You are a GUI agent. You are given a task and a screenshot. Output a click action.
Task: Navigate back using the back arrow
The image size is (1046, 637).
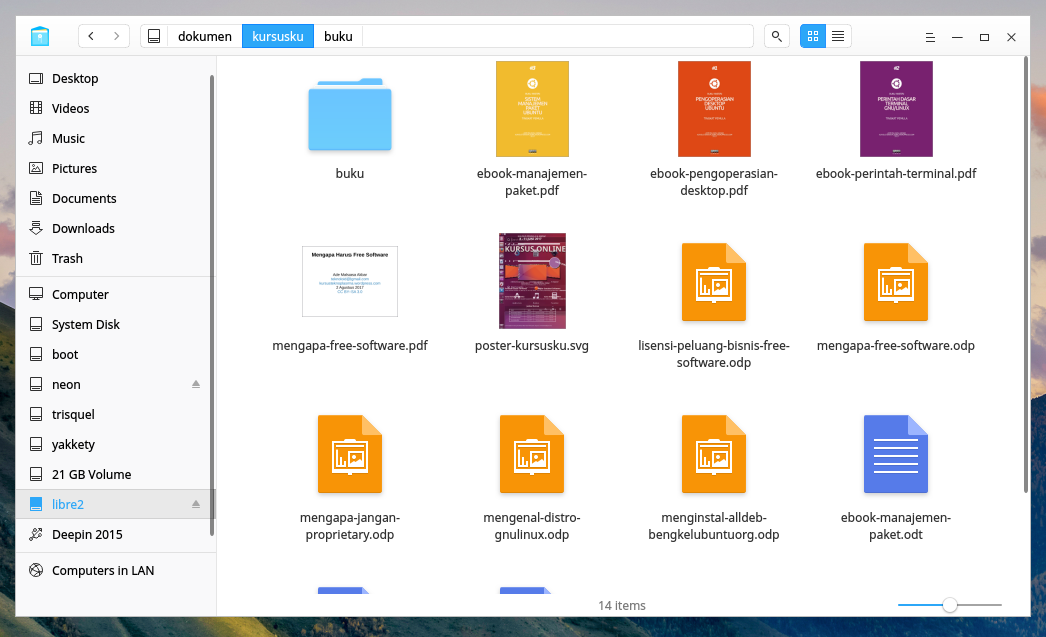90,35
